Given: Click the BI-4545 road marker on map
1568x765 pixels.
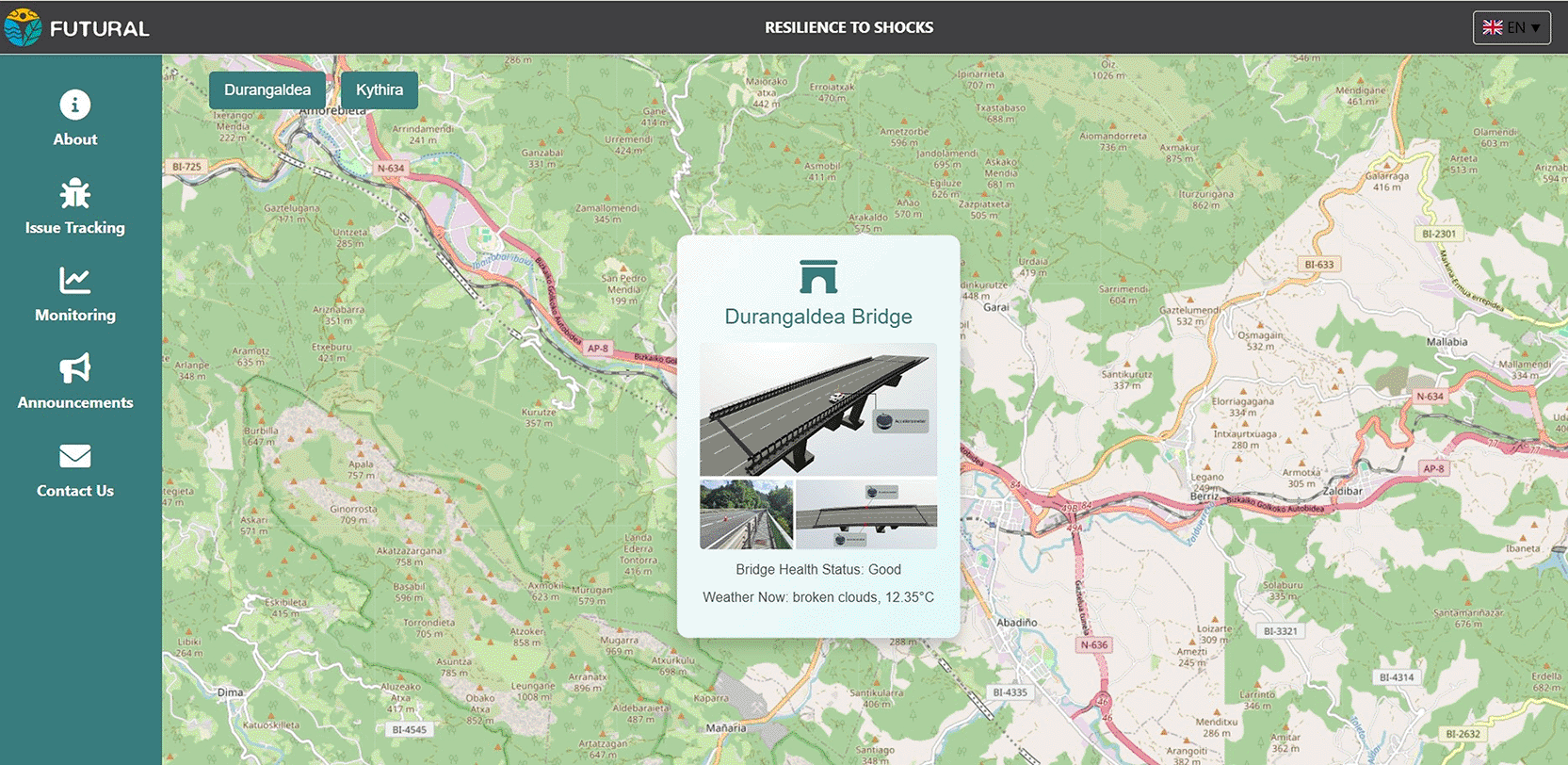Looking at the screenshot, I should (409, 729).
